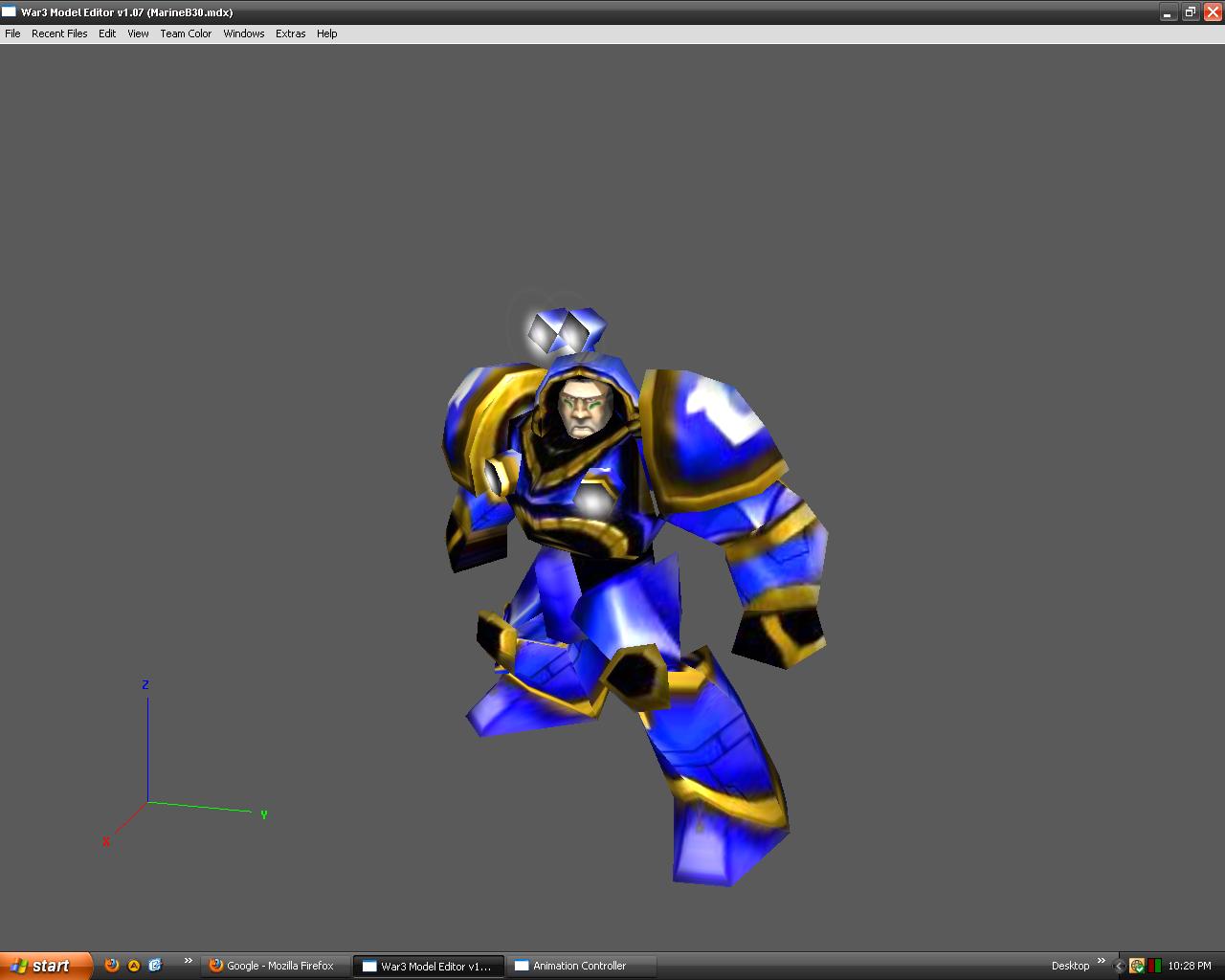This screenshot has height=980, width=1225.
Task: Click the tray icon with green checkmark
Action: [x=1137, y=966]
